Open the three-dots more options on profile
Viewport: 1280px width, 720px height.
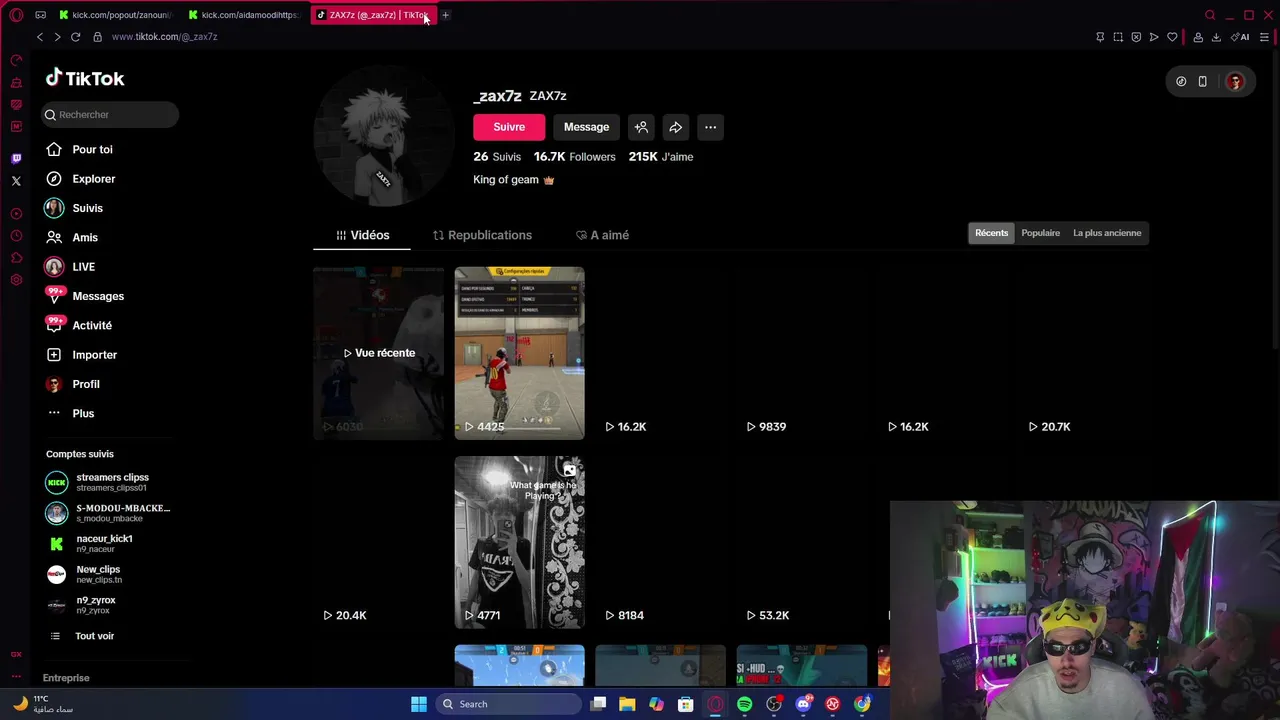710,127
